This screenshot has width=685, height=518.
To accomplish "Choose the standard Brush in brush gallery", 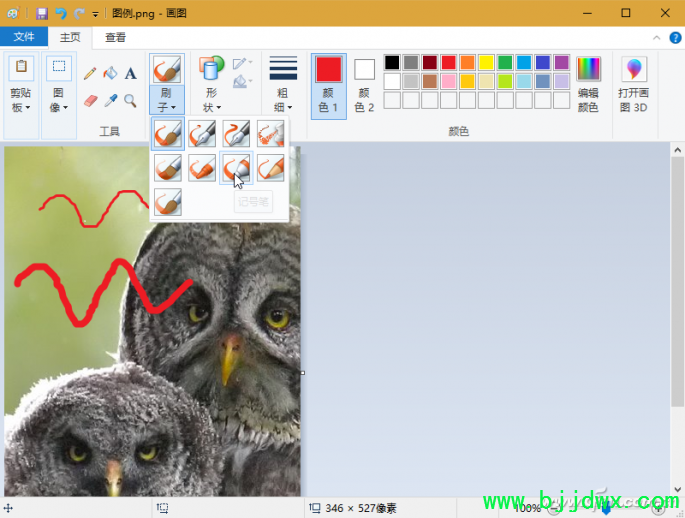I will [167, 133].
